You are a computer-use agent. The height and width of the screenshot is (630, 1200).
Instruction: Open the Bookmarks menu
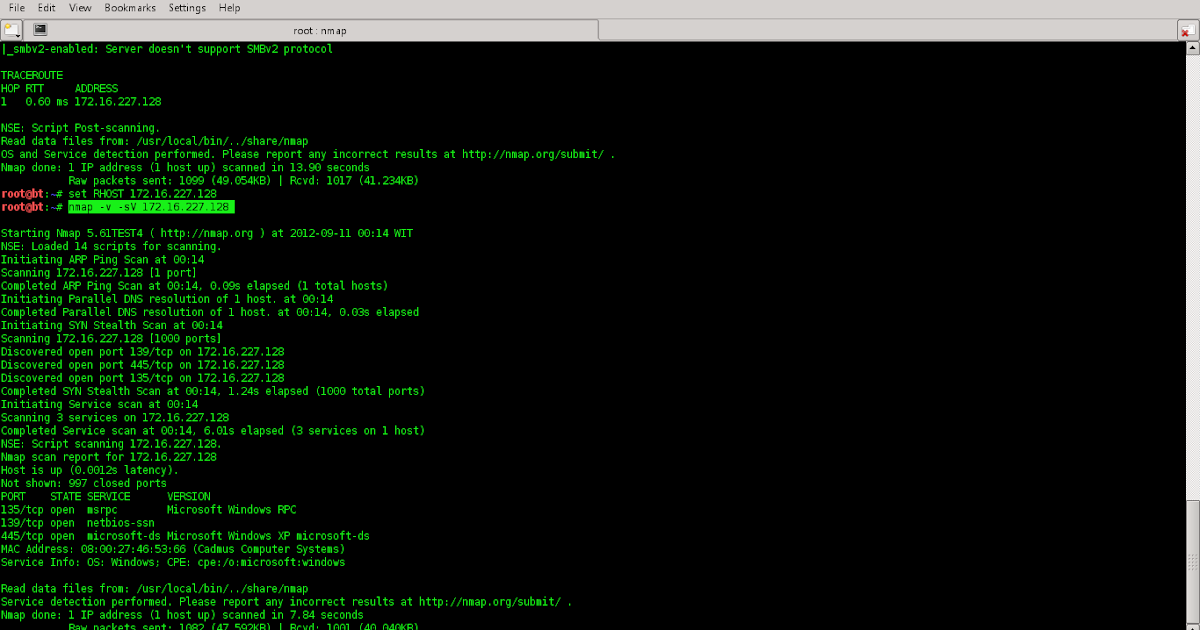130,7
